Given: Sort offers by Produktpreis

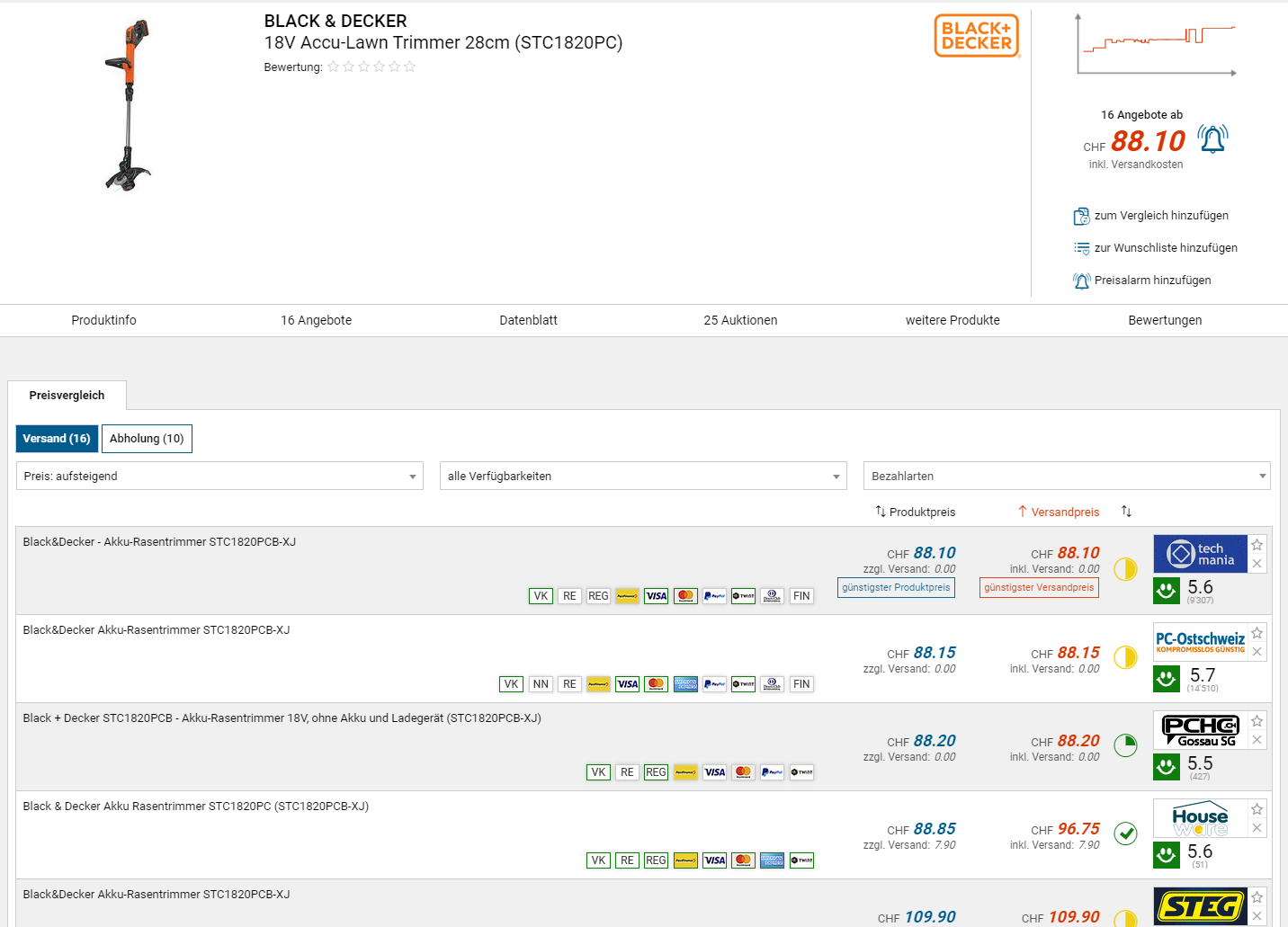Looking at the screenshot, I should pyautogui.click(x=916, y=512).
